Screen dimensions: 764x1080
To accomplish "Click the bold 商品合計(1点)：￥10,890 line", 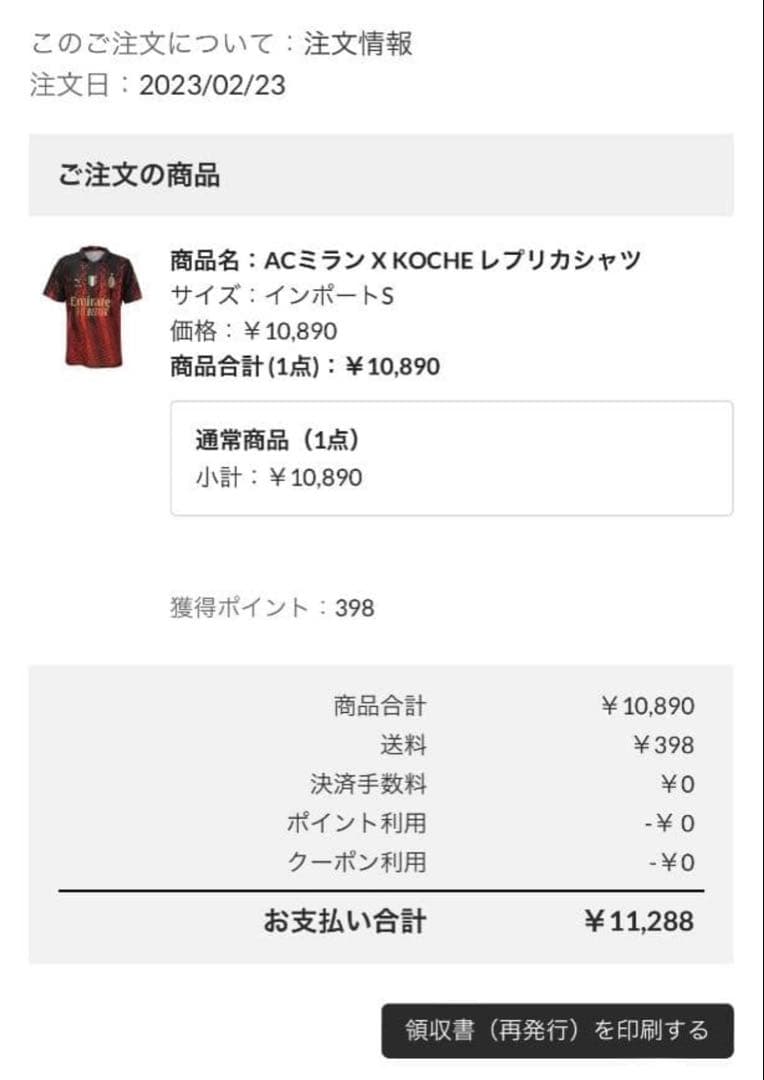I will [305, 366].
